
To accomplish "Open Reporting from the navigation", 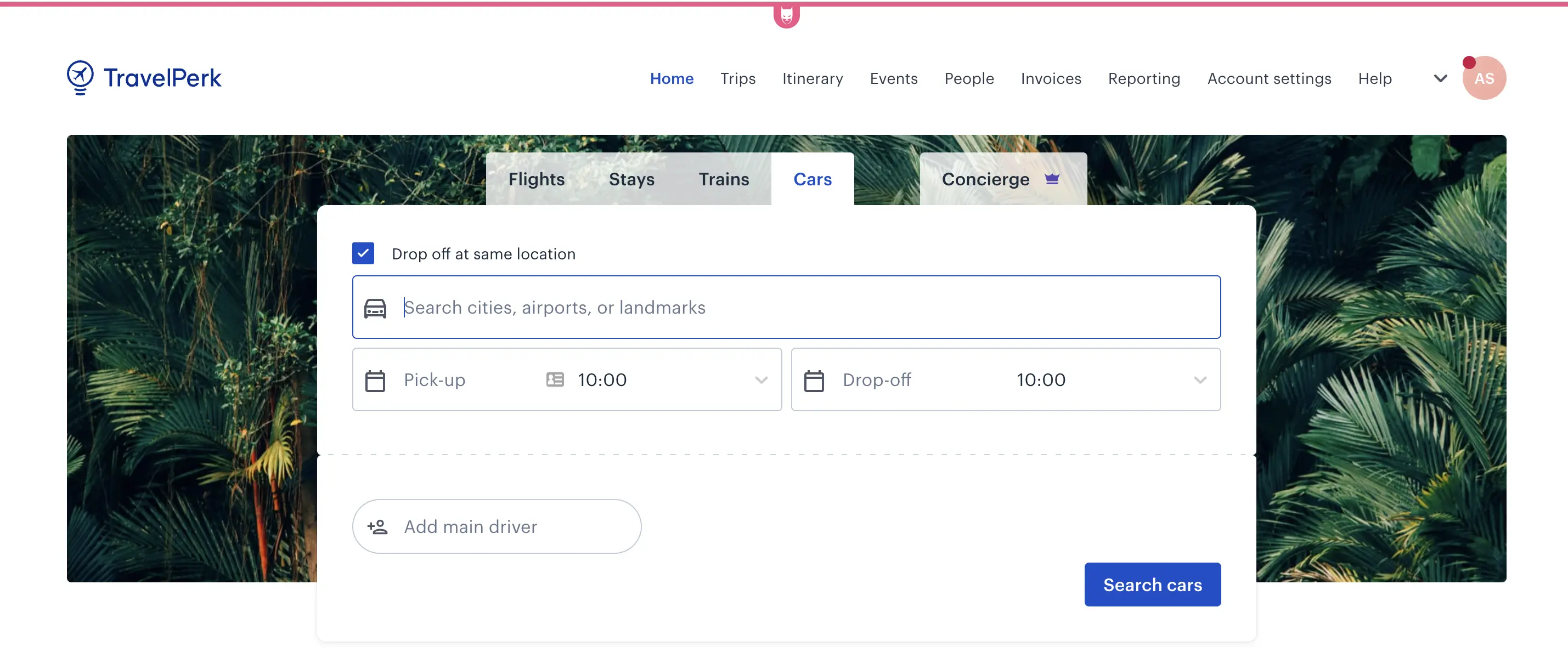I will click(x=1144, y=78).
